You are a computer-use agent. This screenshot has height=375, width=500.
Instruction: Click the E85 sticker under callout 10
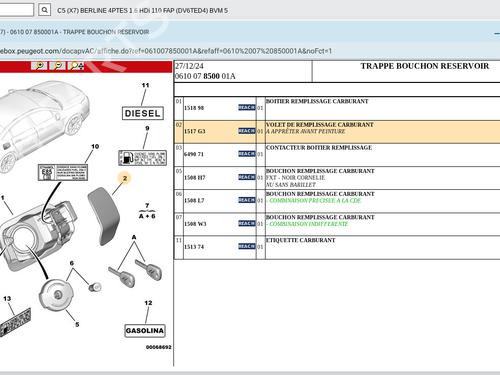[63, 172]
